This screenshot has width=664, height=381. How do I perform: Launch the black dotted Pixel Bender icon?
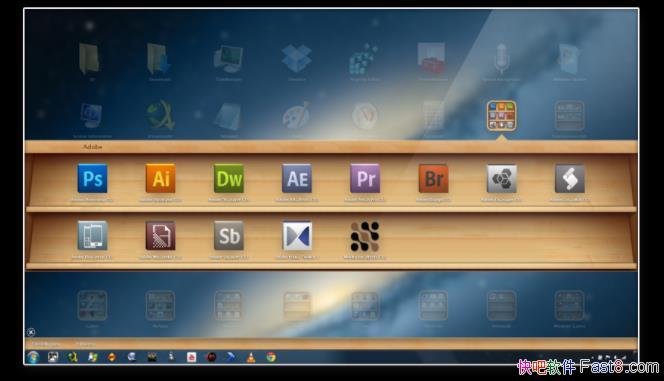365,236
